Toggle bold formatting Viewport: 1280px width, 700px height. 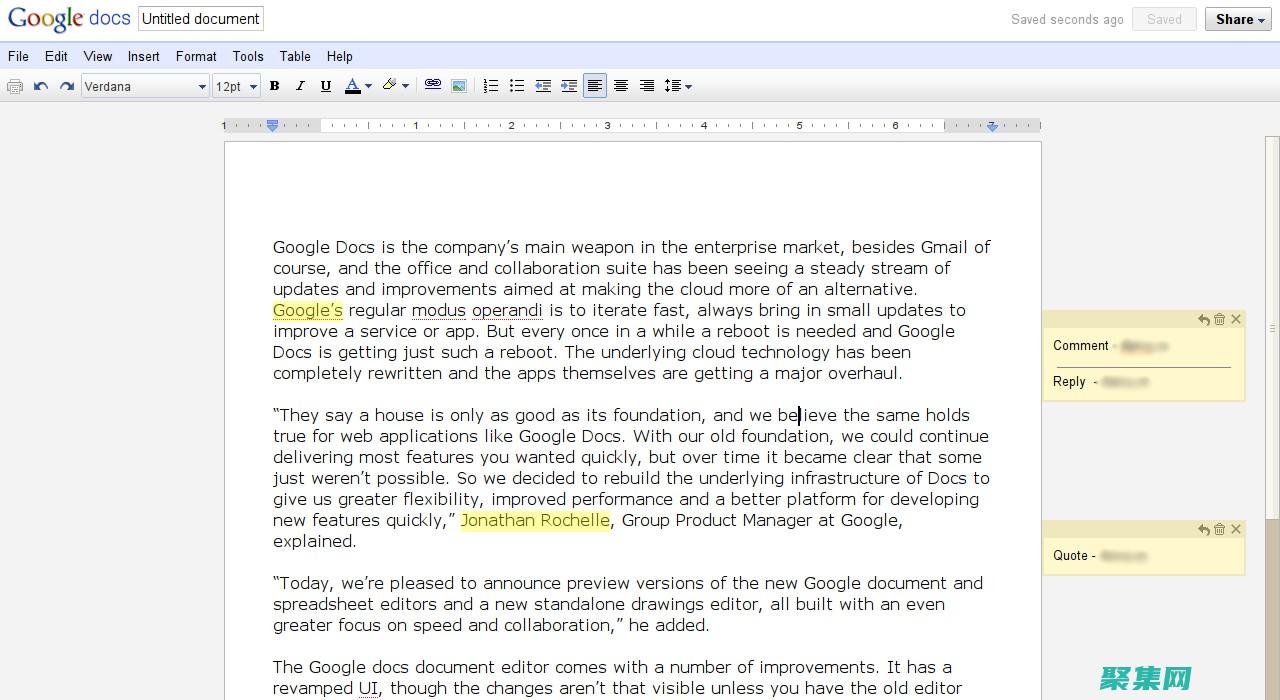pos(274,87)
